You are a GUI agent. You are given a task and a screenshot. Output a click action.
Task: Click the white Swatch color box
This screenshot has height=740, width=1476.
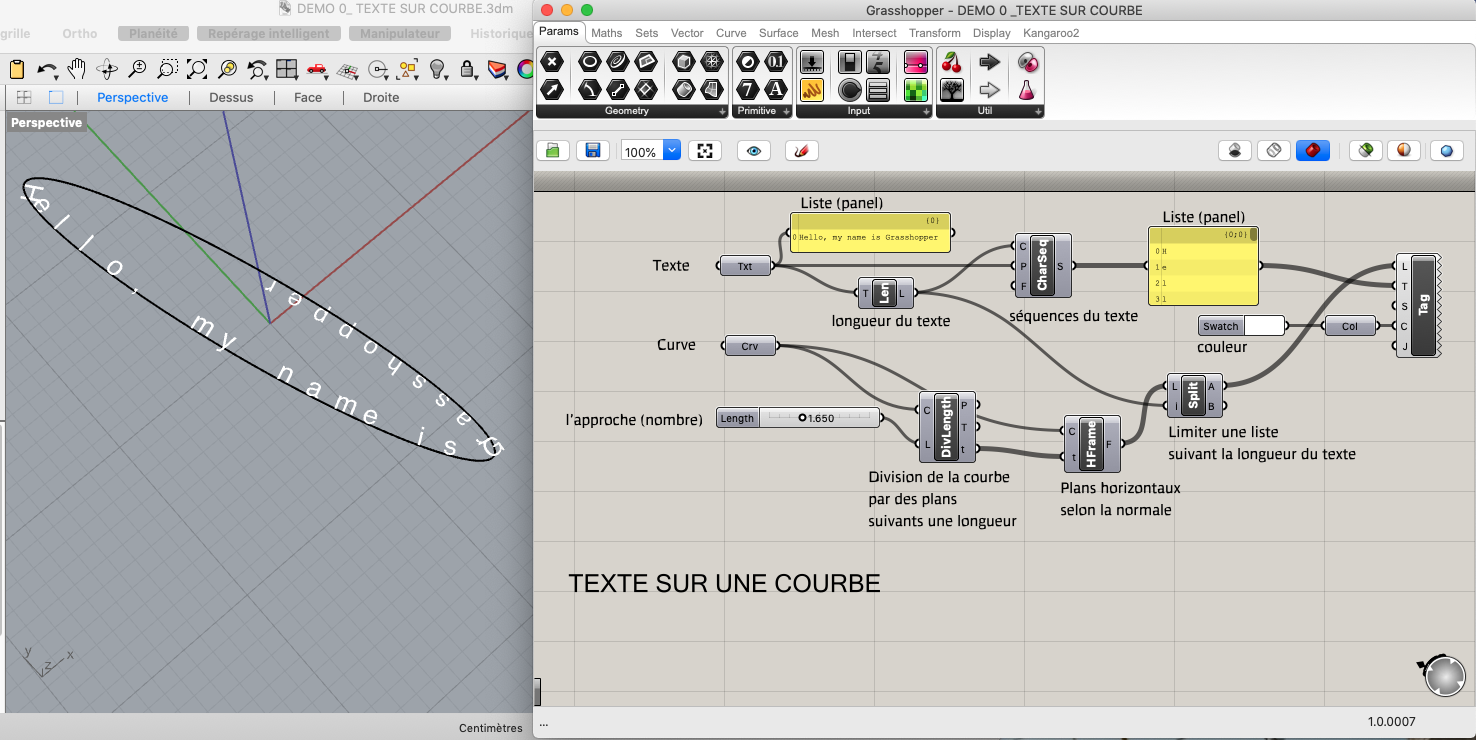(1264, 326)
